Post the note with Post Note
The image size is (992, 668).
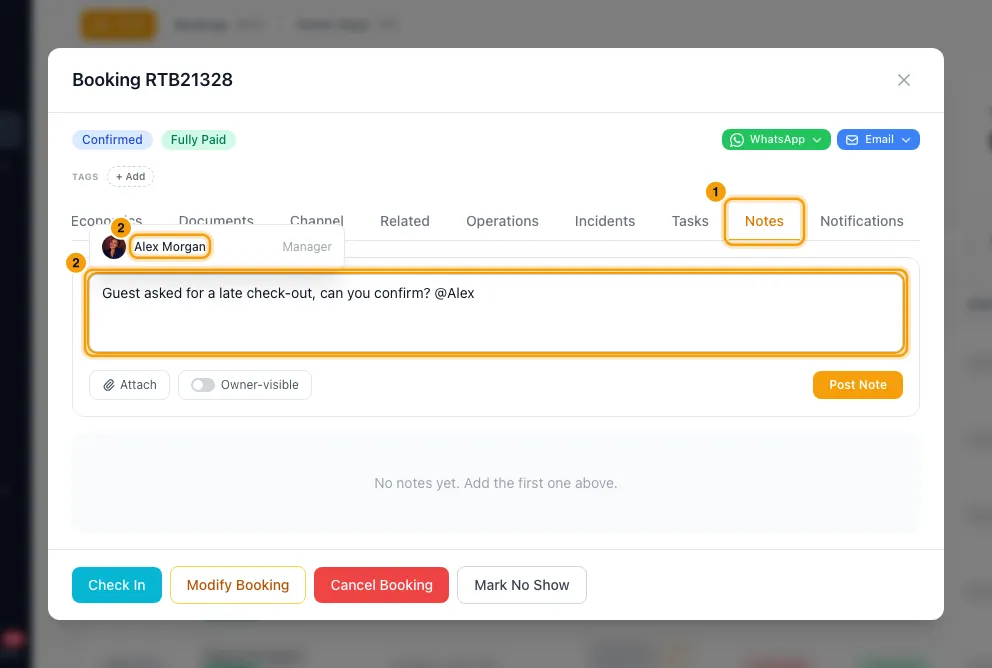point(857,385)
